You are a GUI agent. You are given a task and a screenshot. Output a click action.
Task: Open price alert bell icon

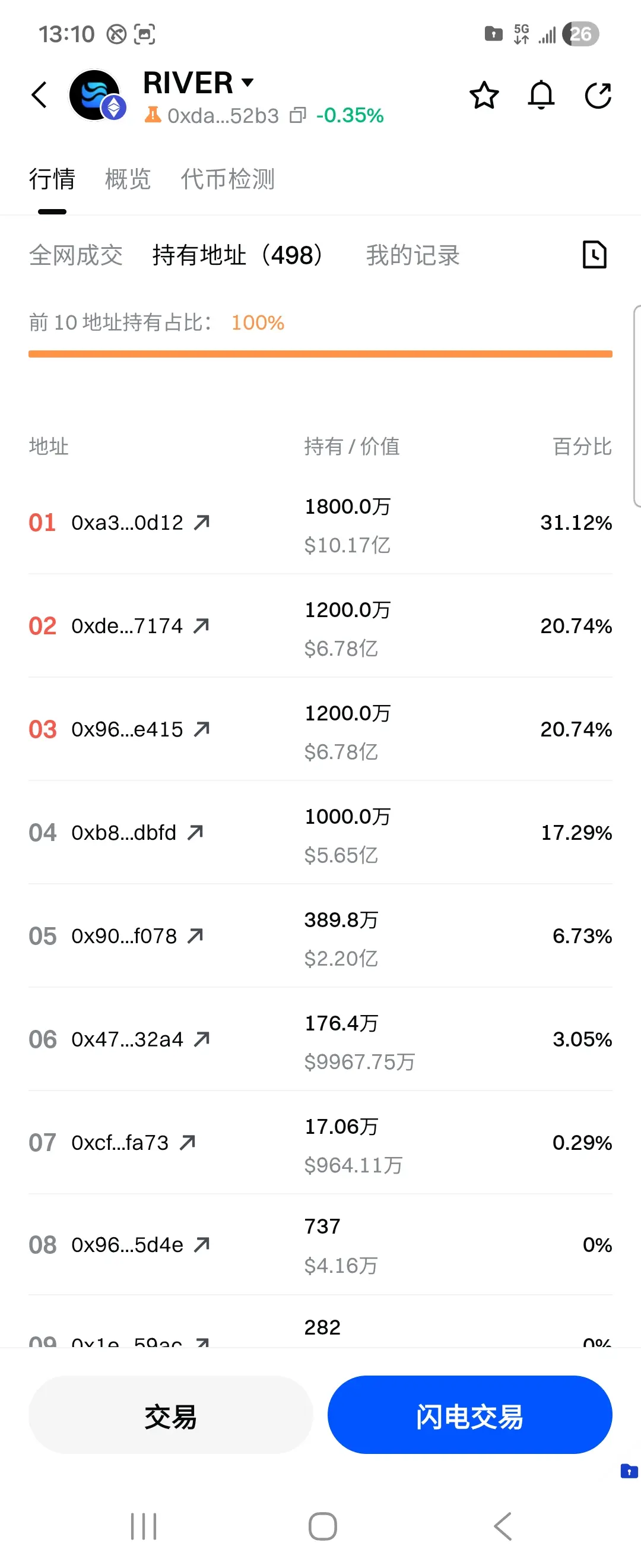click(x=541, y=96)
